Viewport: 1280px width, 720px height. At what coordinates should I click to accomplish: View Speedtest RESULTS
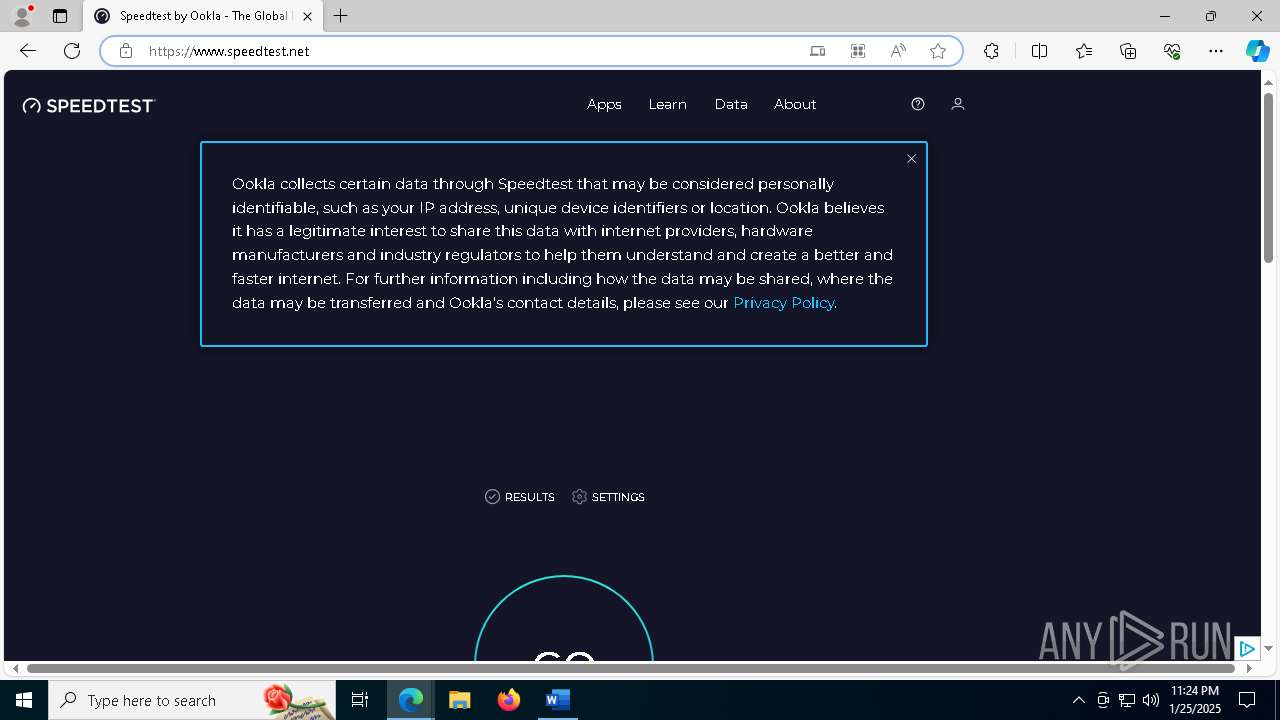519,497
